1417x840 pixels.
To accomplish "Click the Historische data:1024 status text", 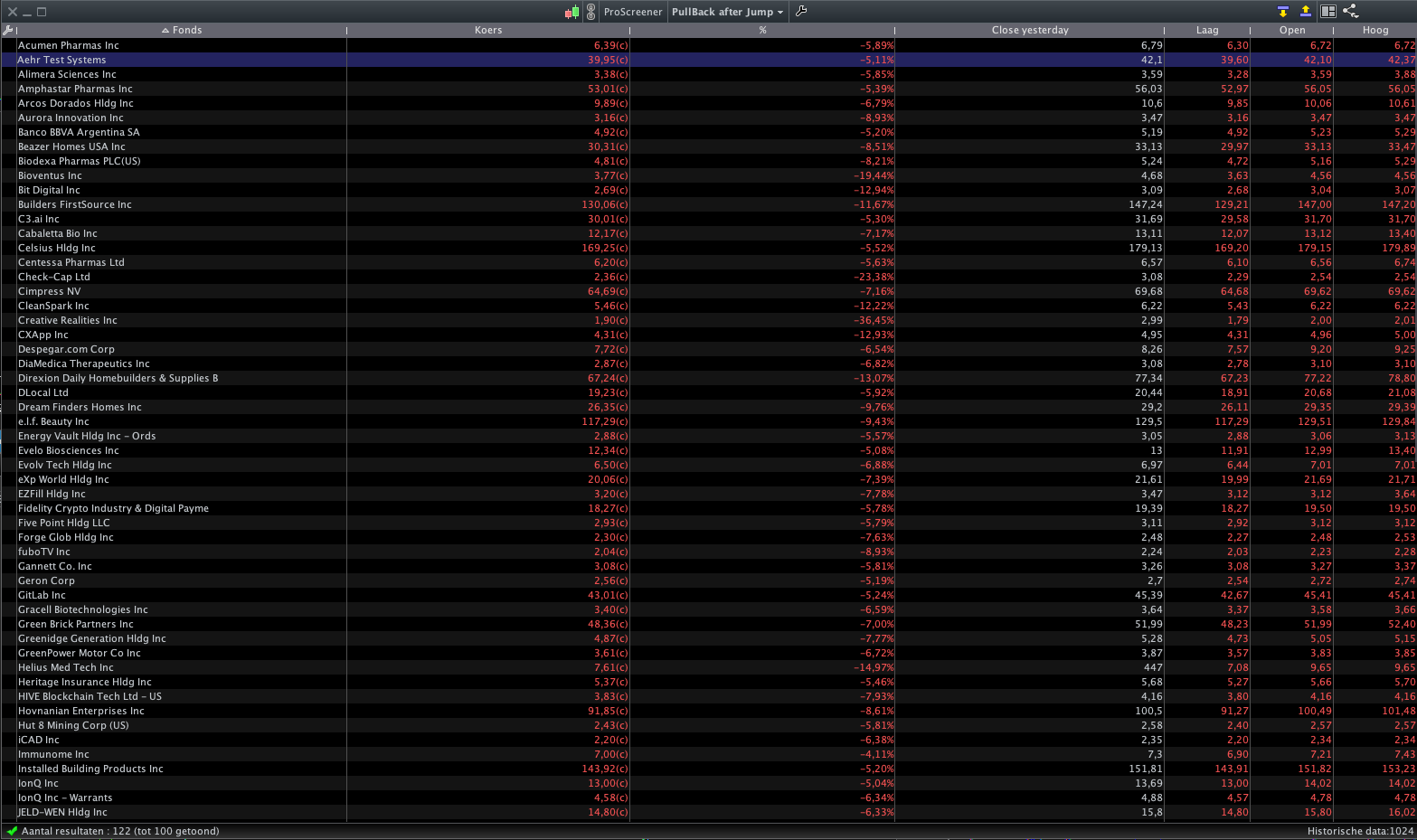I will (1360, 831).
